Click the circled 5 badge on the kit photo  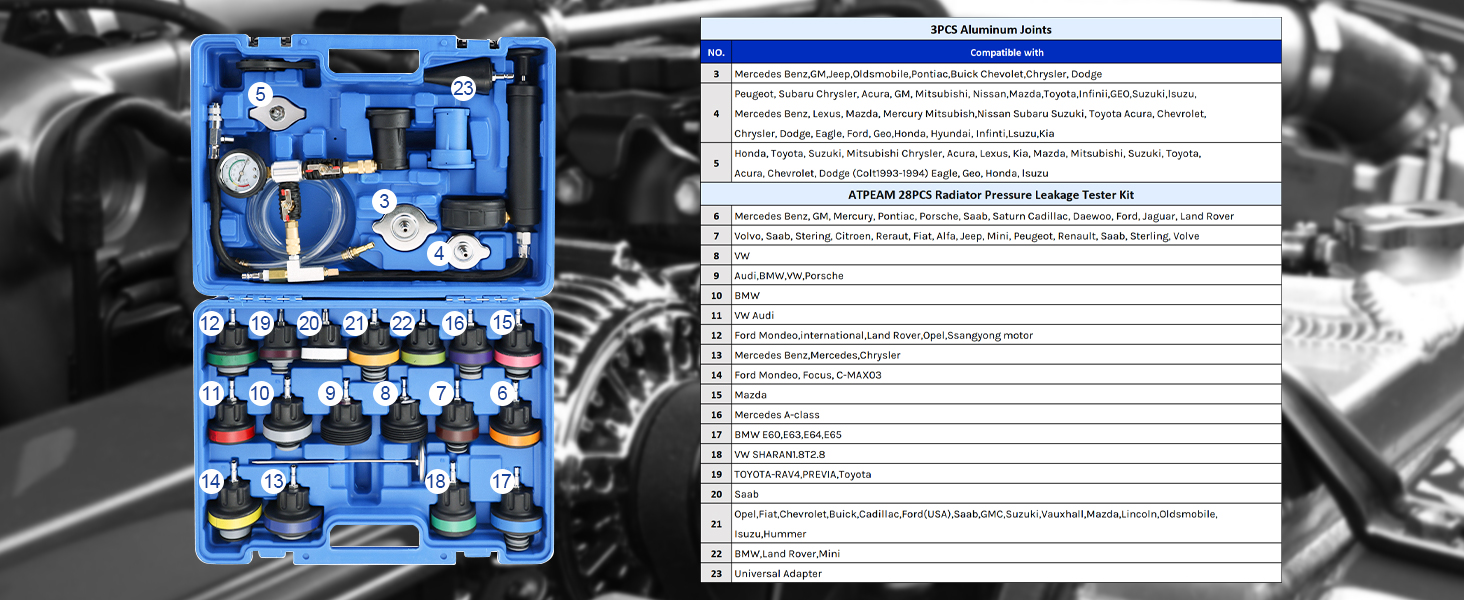[x=260, y=95]
